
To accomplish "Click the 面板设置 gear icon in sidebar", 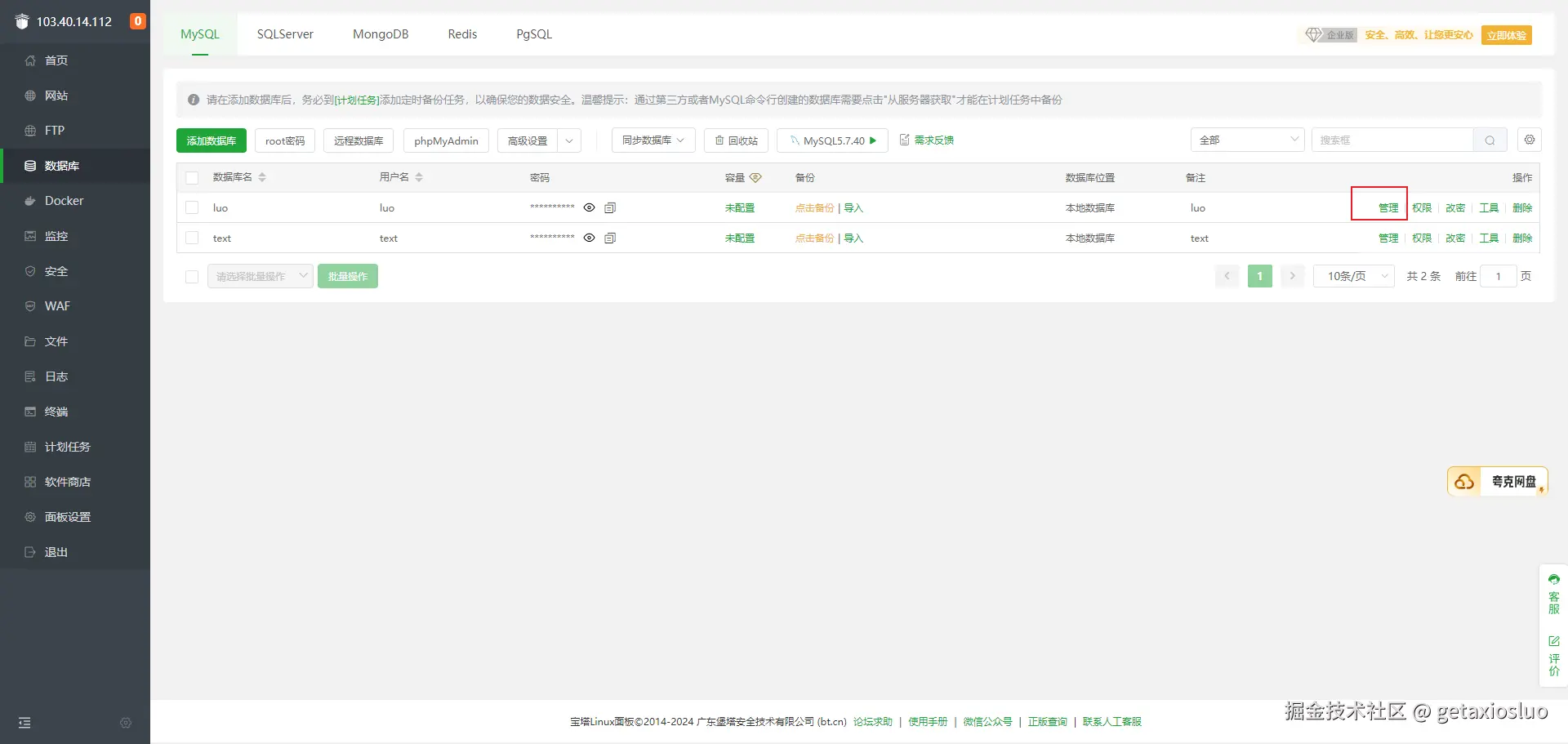I will (30, 517).
